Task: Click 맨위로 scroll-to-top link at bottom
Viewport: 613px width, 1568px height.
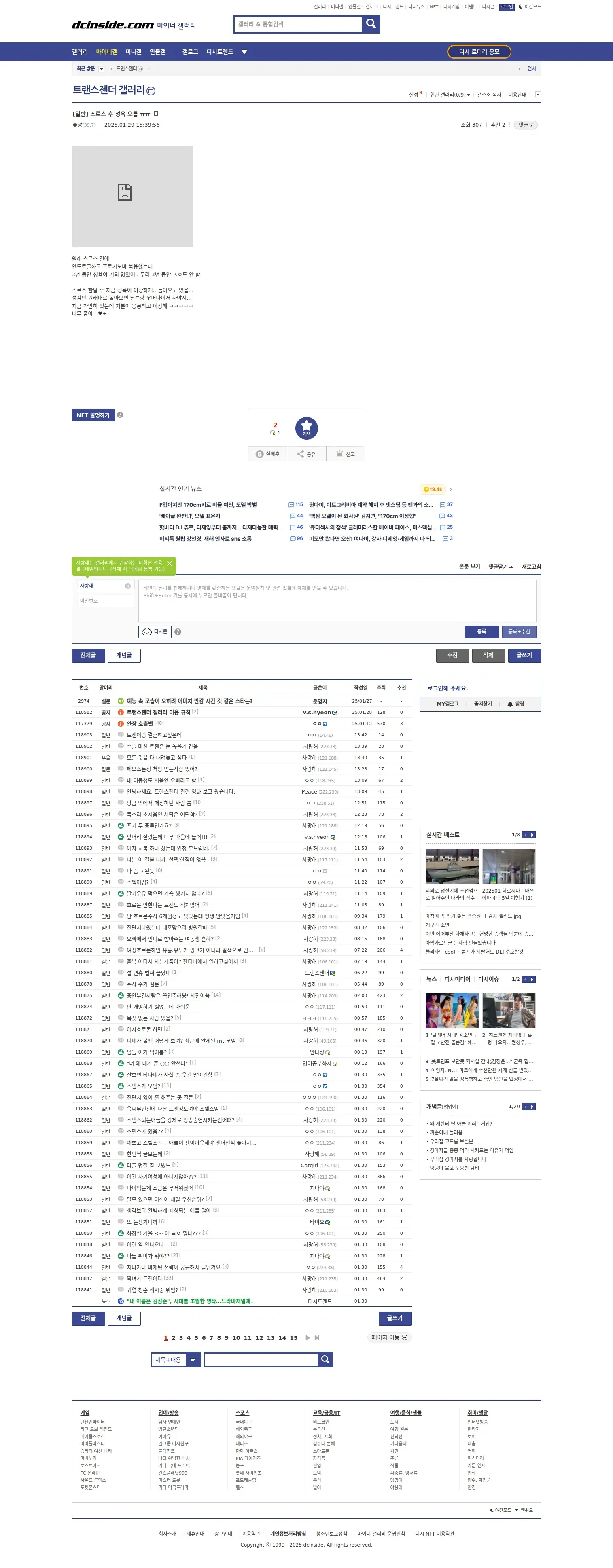Action: (524, 1510)
